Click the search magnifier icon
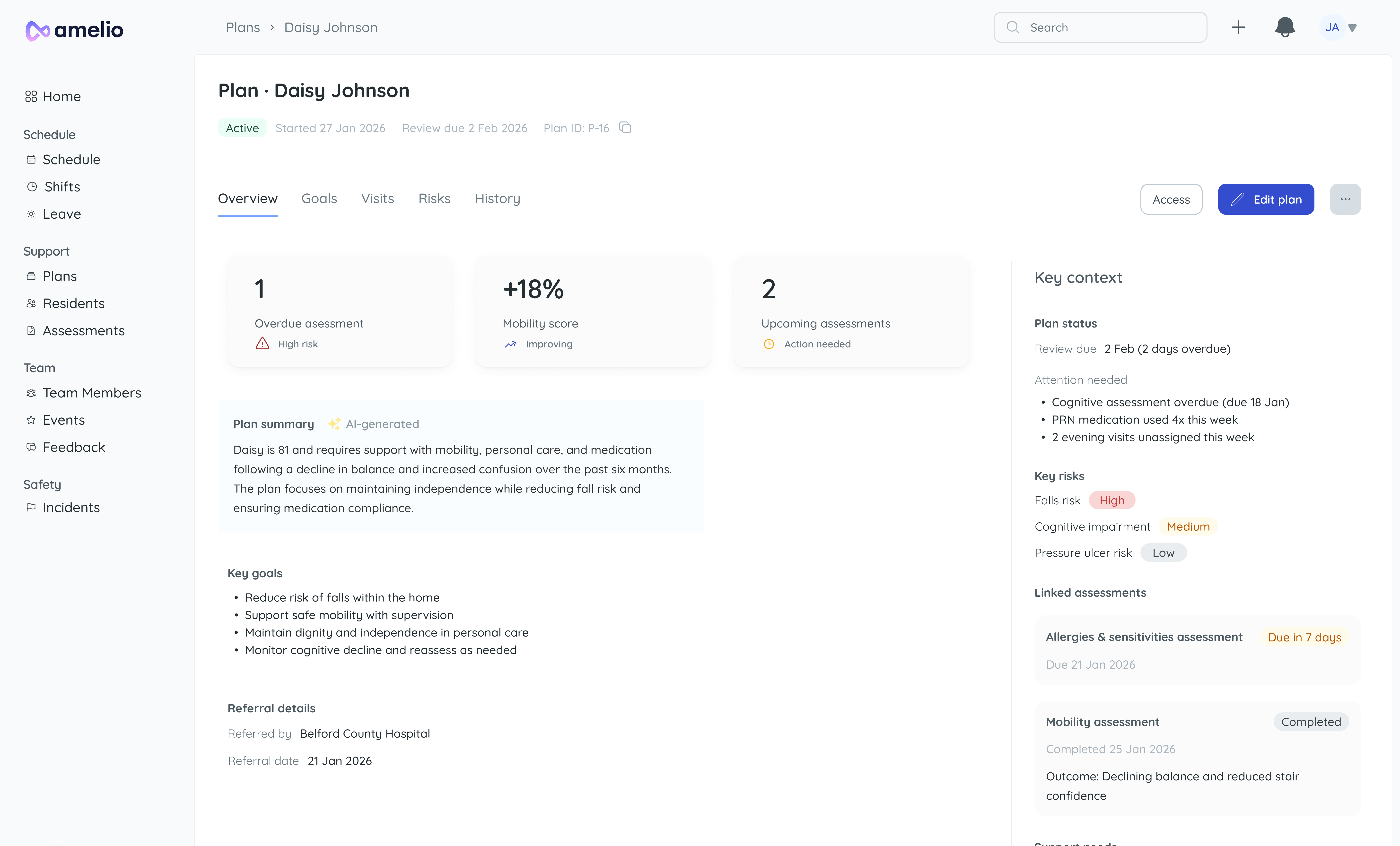 1013,27
